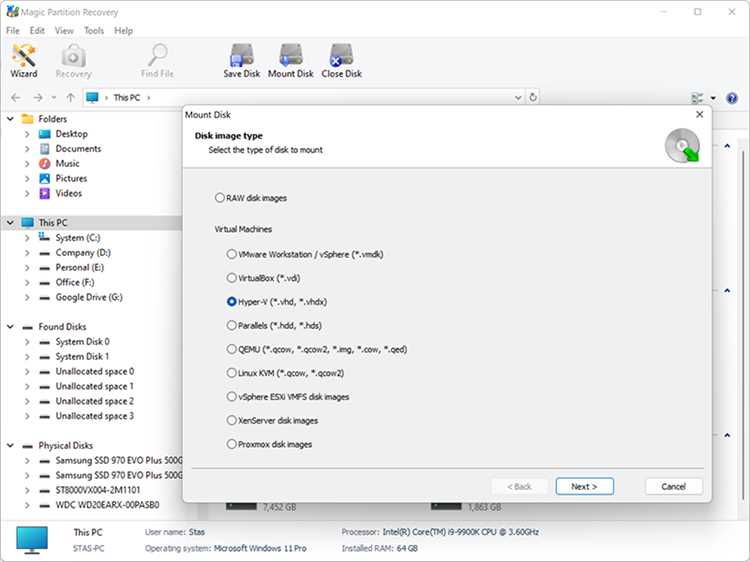750x562 pixels.
Task: Expand the Personal (E:) drive node
Action: 27,267
